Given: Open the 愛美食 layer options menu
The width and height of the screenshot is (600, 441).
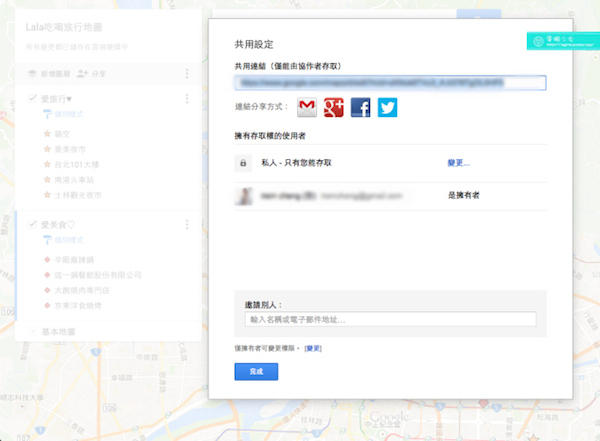Looking at the screenshot, I should [187, 225].
